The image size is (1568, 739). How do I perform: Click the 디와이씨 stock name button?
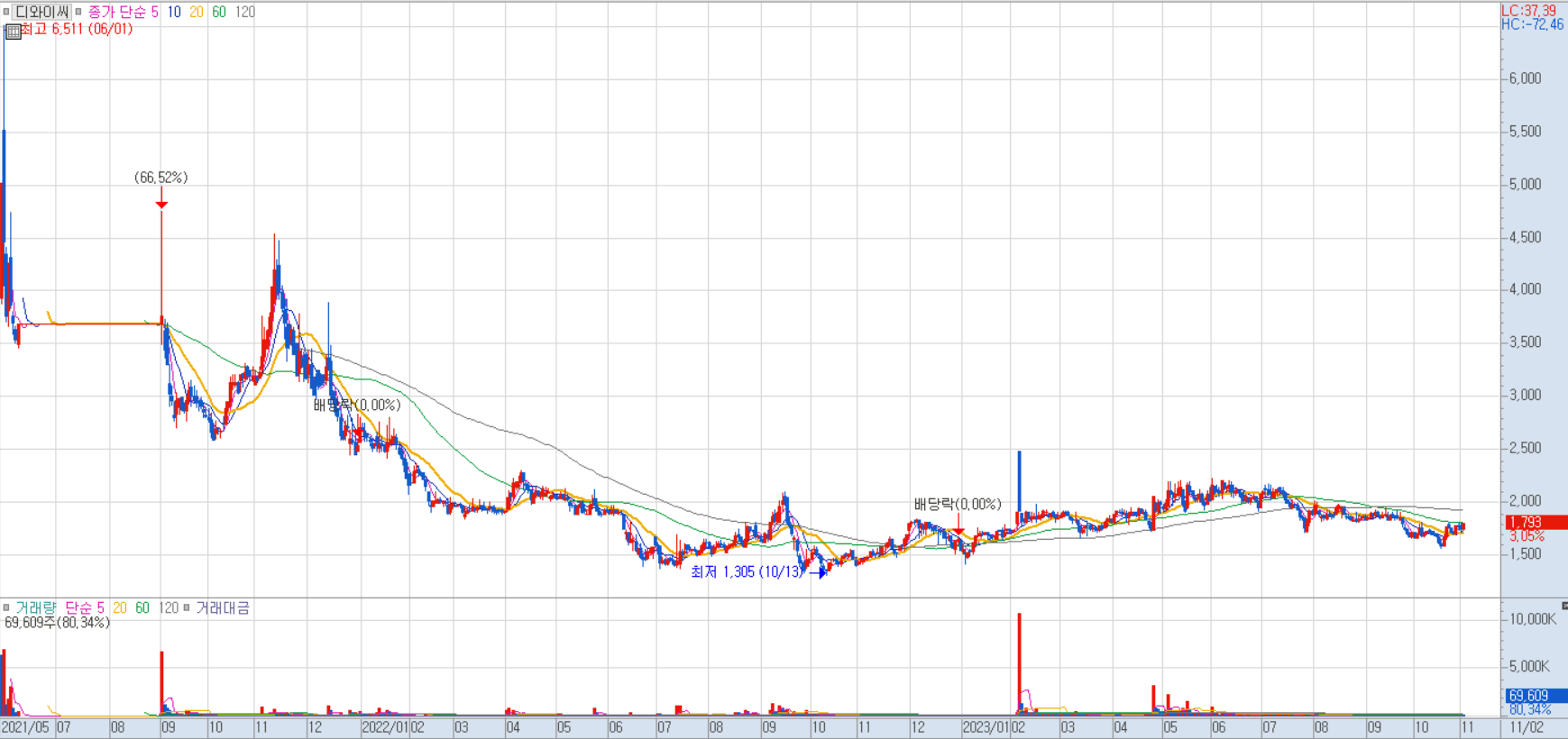pyautogui.click(x=41, y=13)
